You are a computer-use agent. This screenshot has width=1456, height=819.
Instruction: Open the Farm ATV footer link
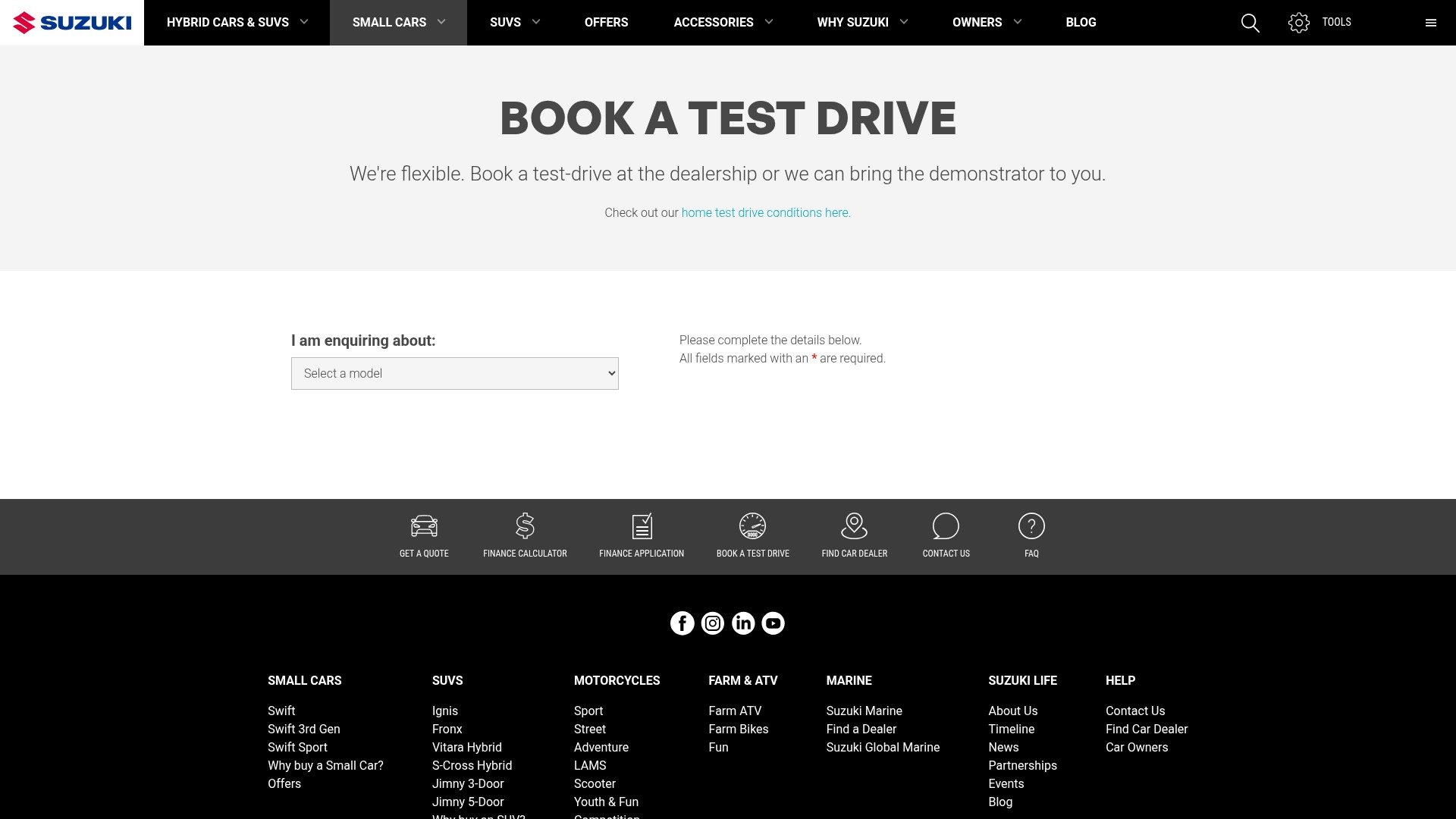[x=735, y=711]
